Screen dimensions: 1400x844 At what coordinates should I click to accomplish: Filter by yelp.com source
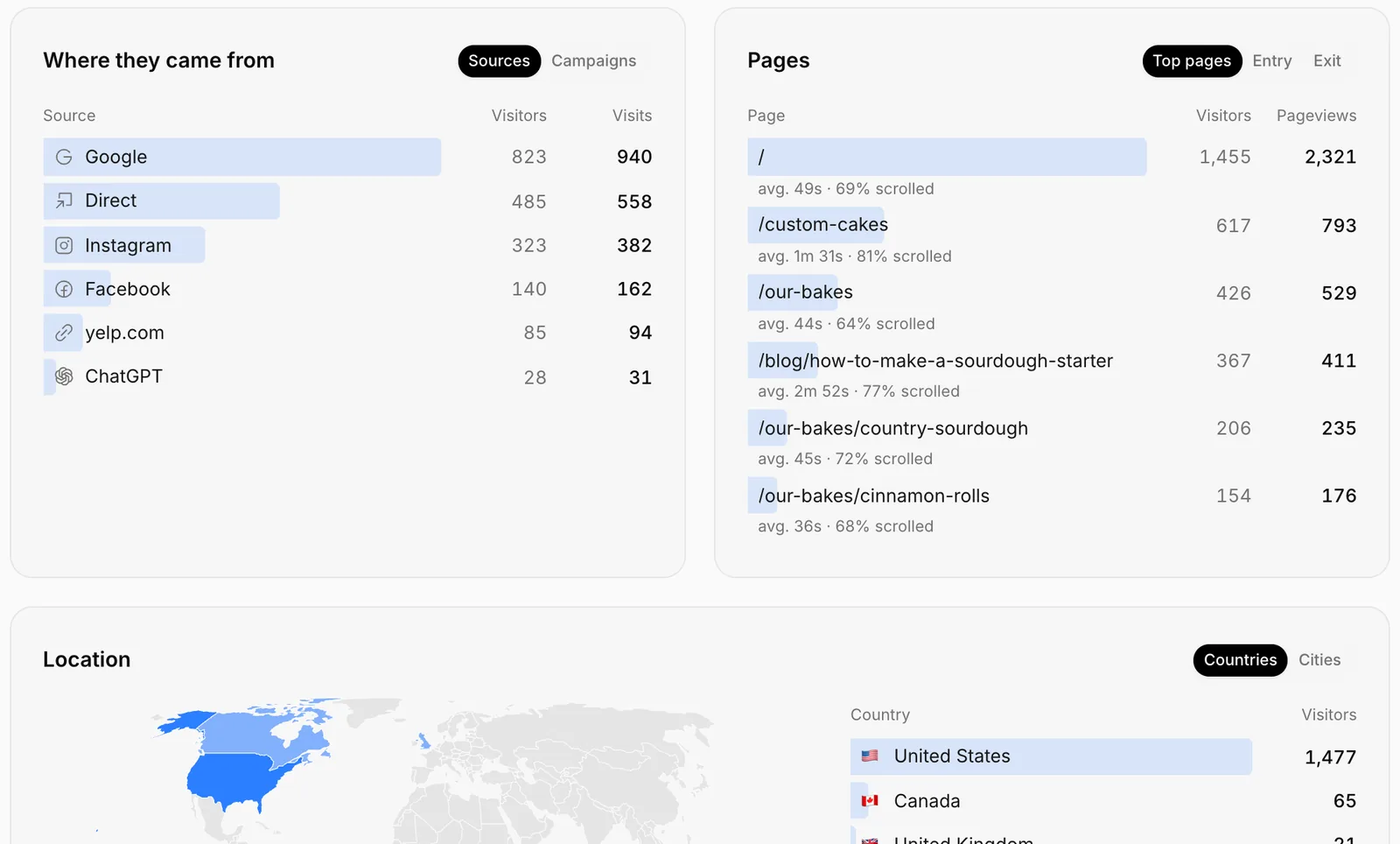(x=347, y=333)
